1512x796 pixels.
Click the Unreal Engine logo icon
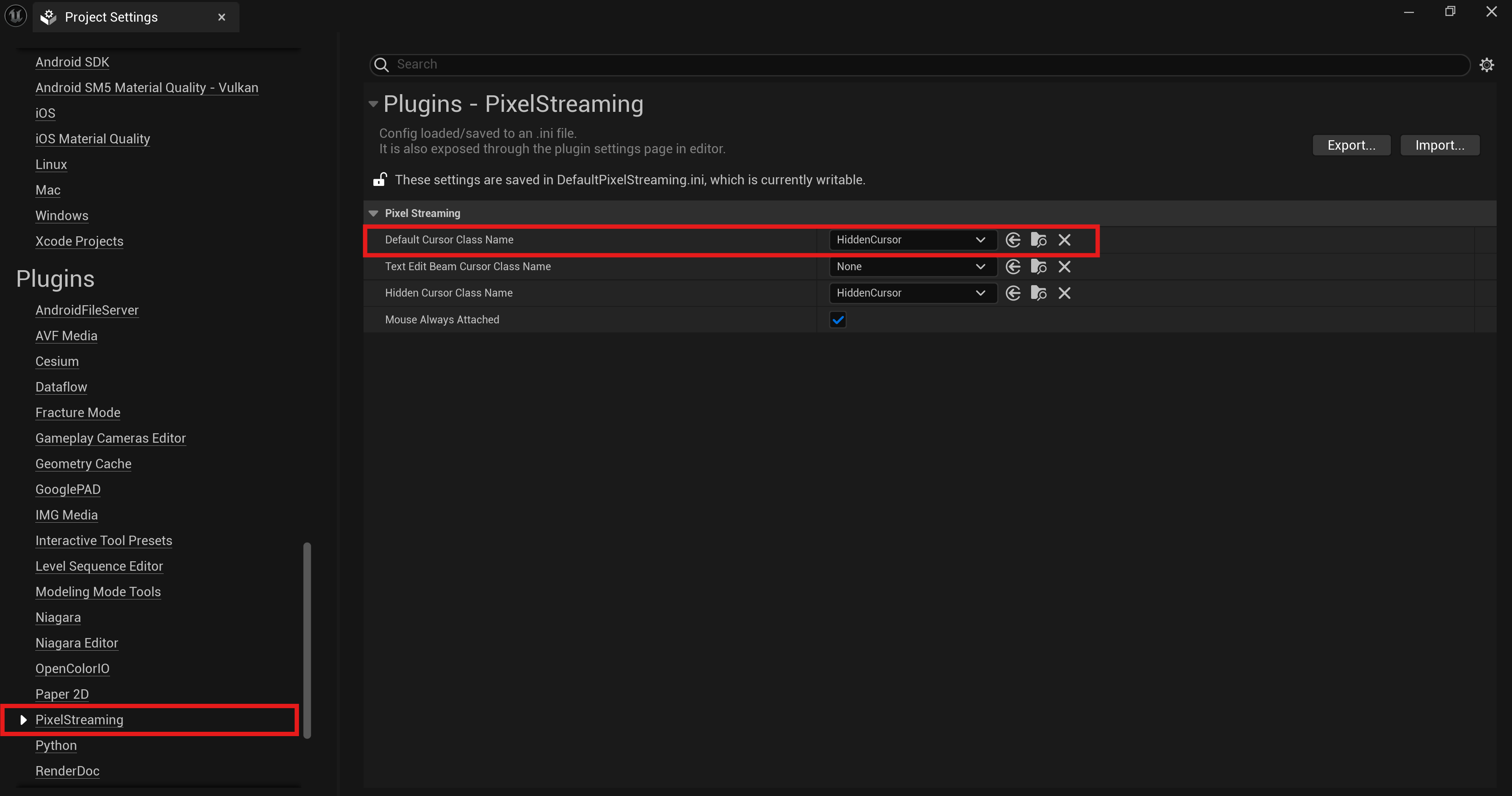(x=16, y=16)
